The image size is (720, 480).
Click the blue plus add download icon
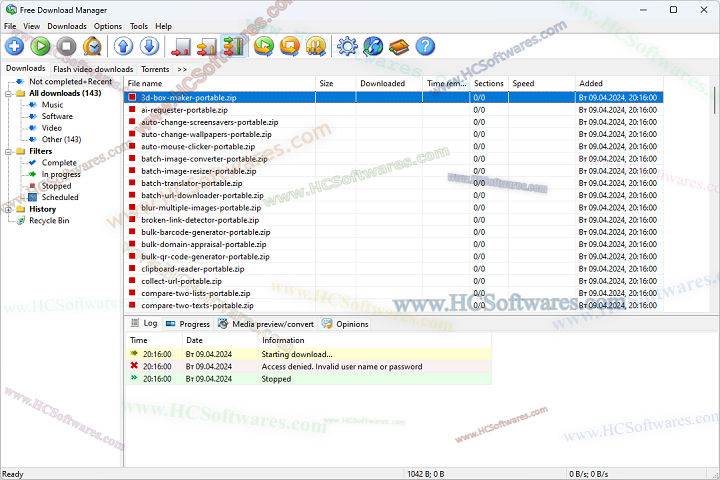(14, 46)
